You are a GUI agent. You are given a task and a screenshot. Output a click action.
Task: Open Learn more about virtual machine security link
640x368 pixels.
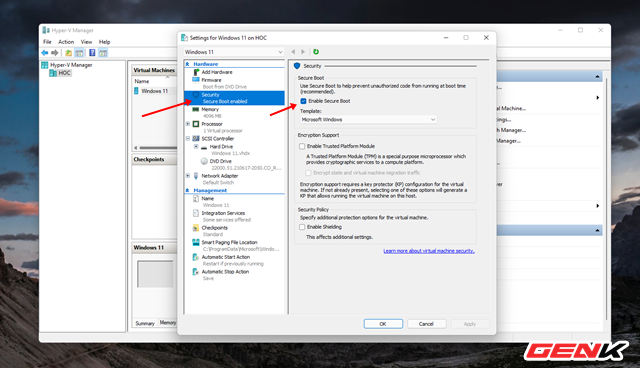(x=429, y=251)
